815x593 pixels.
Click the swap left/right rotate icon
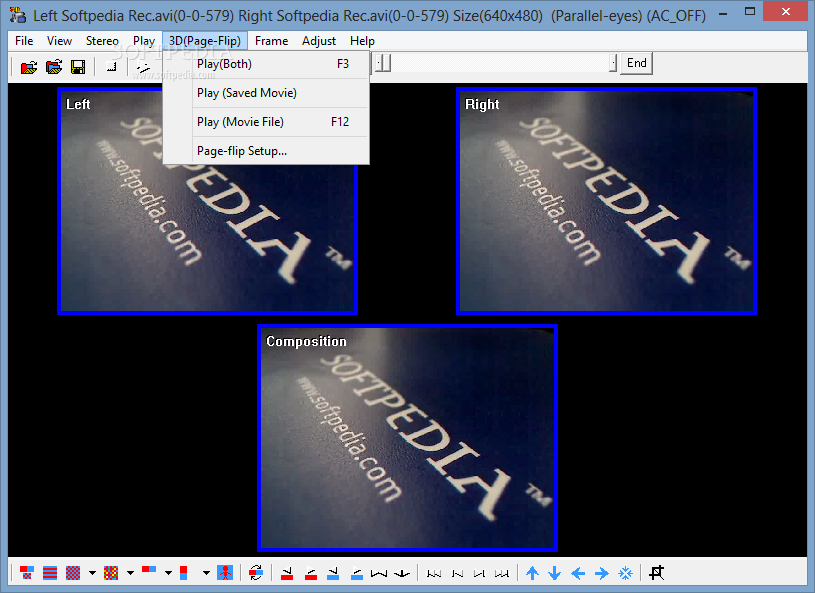tap(256, 573)
